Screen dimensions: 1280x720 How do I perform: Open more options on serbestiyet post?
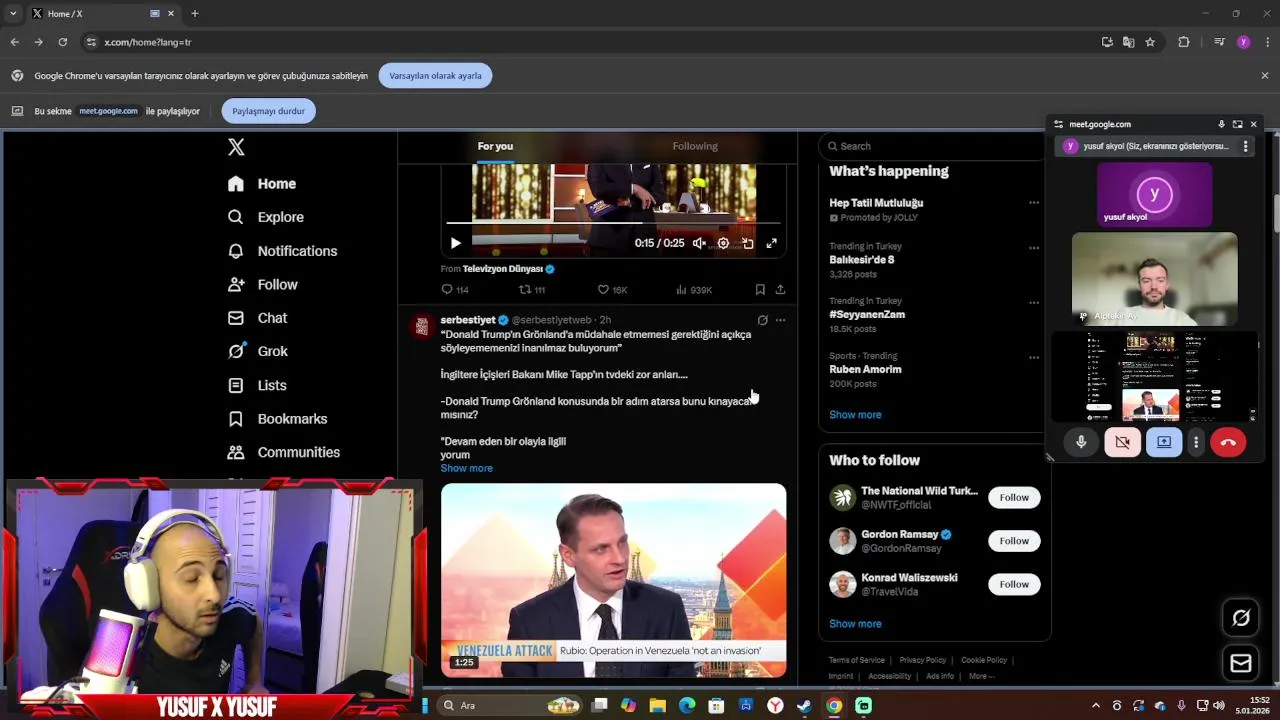pos(780,320)
